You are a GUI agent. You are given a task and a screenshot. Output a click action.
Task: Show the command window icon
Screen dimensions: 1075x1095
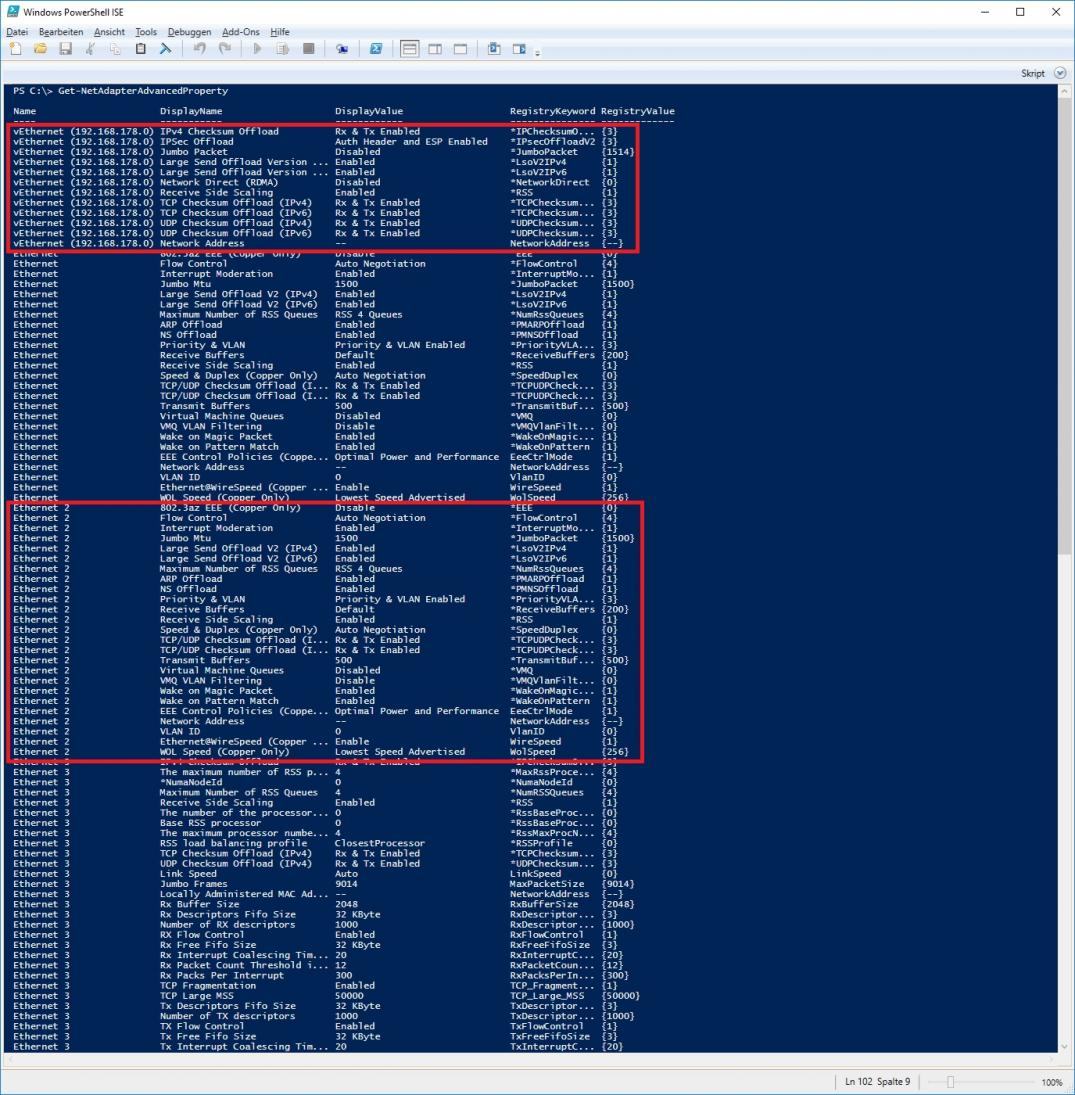pyautogui.click(x=494, y=49)
